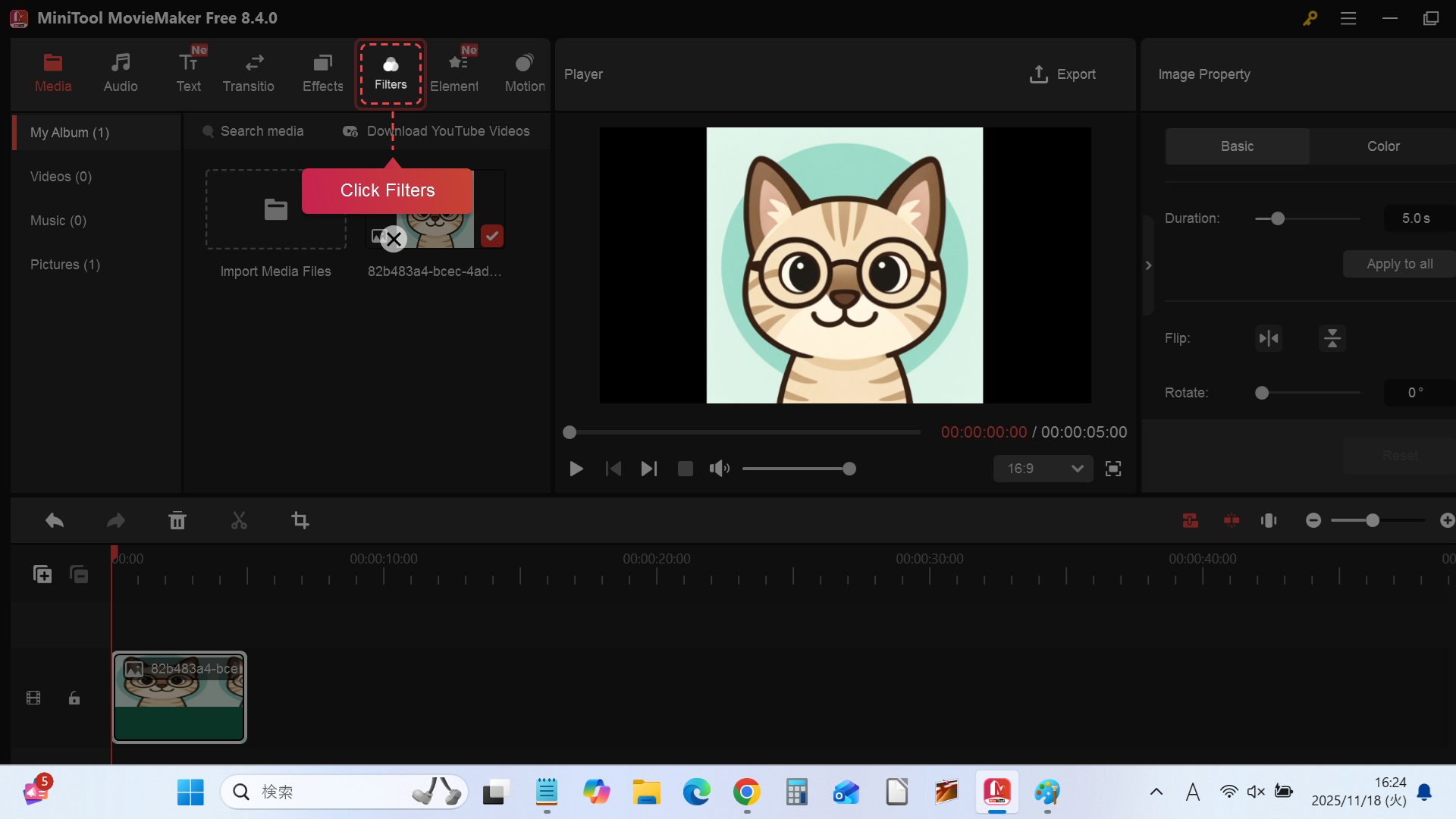The height and width of the screenshot is (819, 1456).
Task: Open the Filters tab
Action: pyautogui.click(x=391, y=74)
